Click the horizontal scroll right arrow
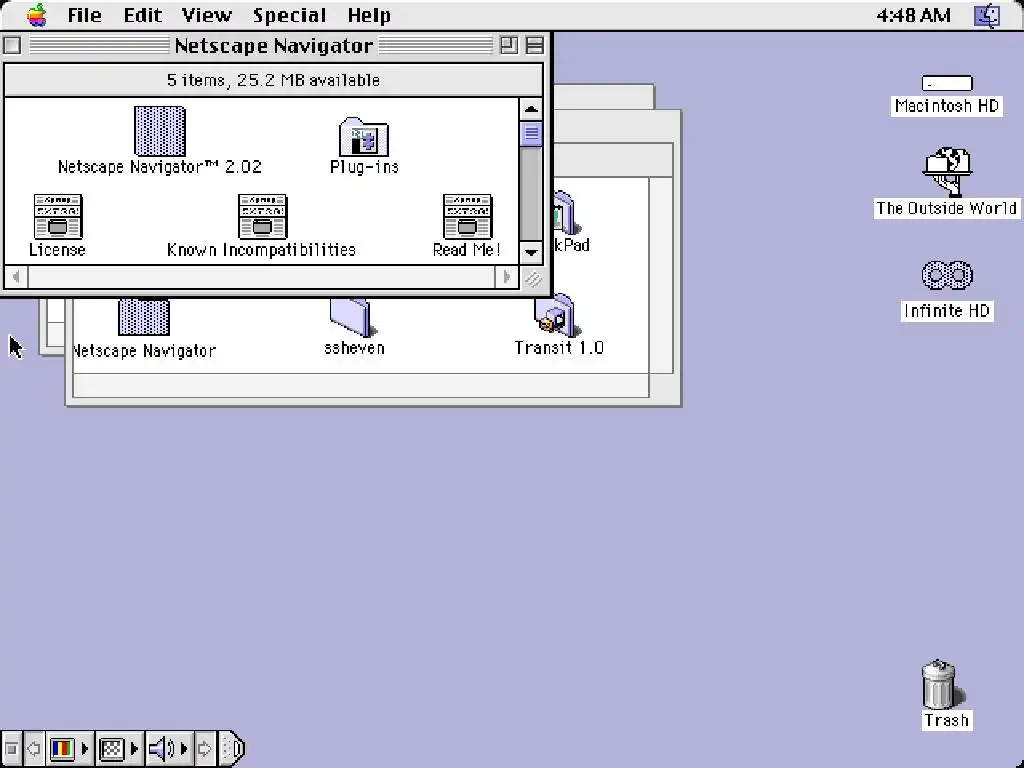The width and height of the screenshot is (1024, 768). [x=507, y=277]
